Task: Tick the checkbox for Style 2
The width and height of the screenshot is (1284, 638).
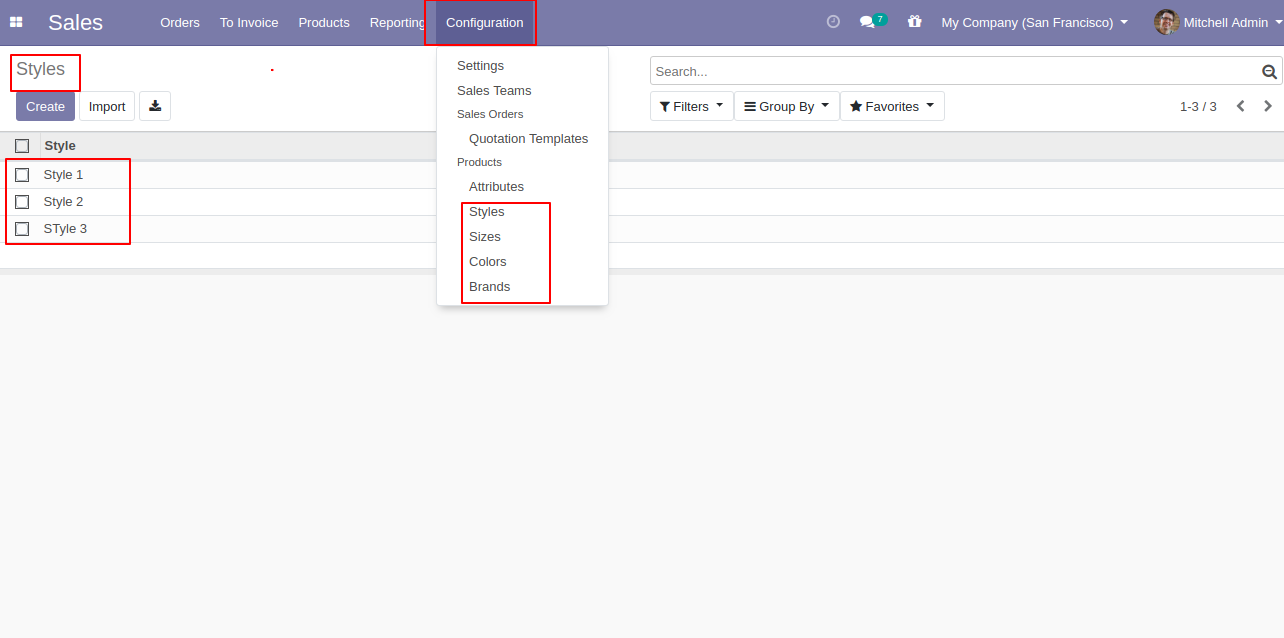Action: coord(22,202)
